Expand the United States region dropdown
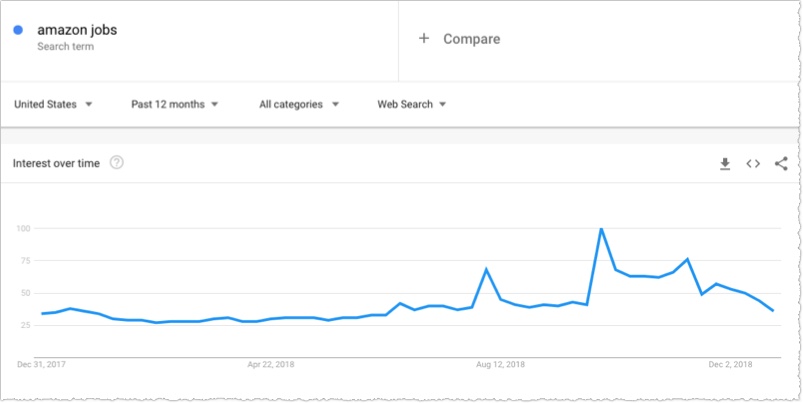This screenshot has width=803, height=403. click(54, 104)
